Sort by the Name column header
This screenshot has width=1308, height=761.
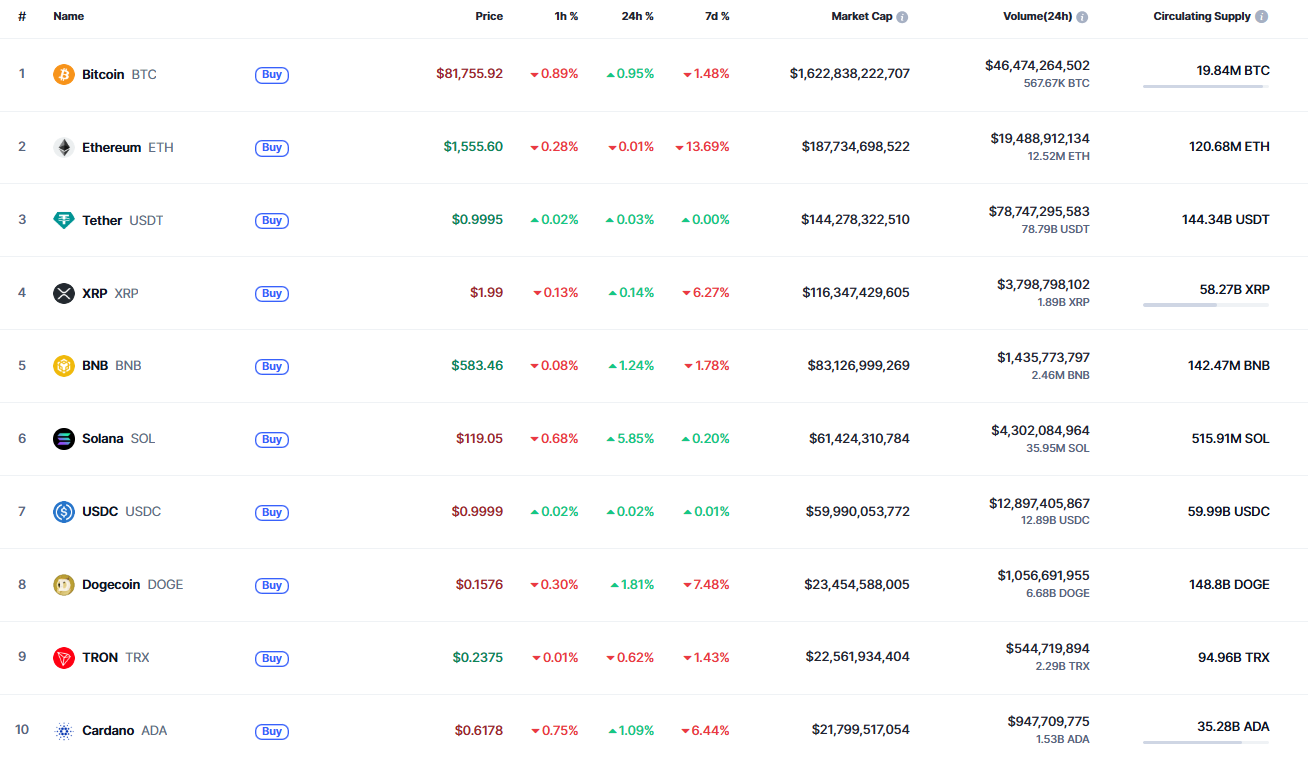click(x=69, y=17)
